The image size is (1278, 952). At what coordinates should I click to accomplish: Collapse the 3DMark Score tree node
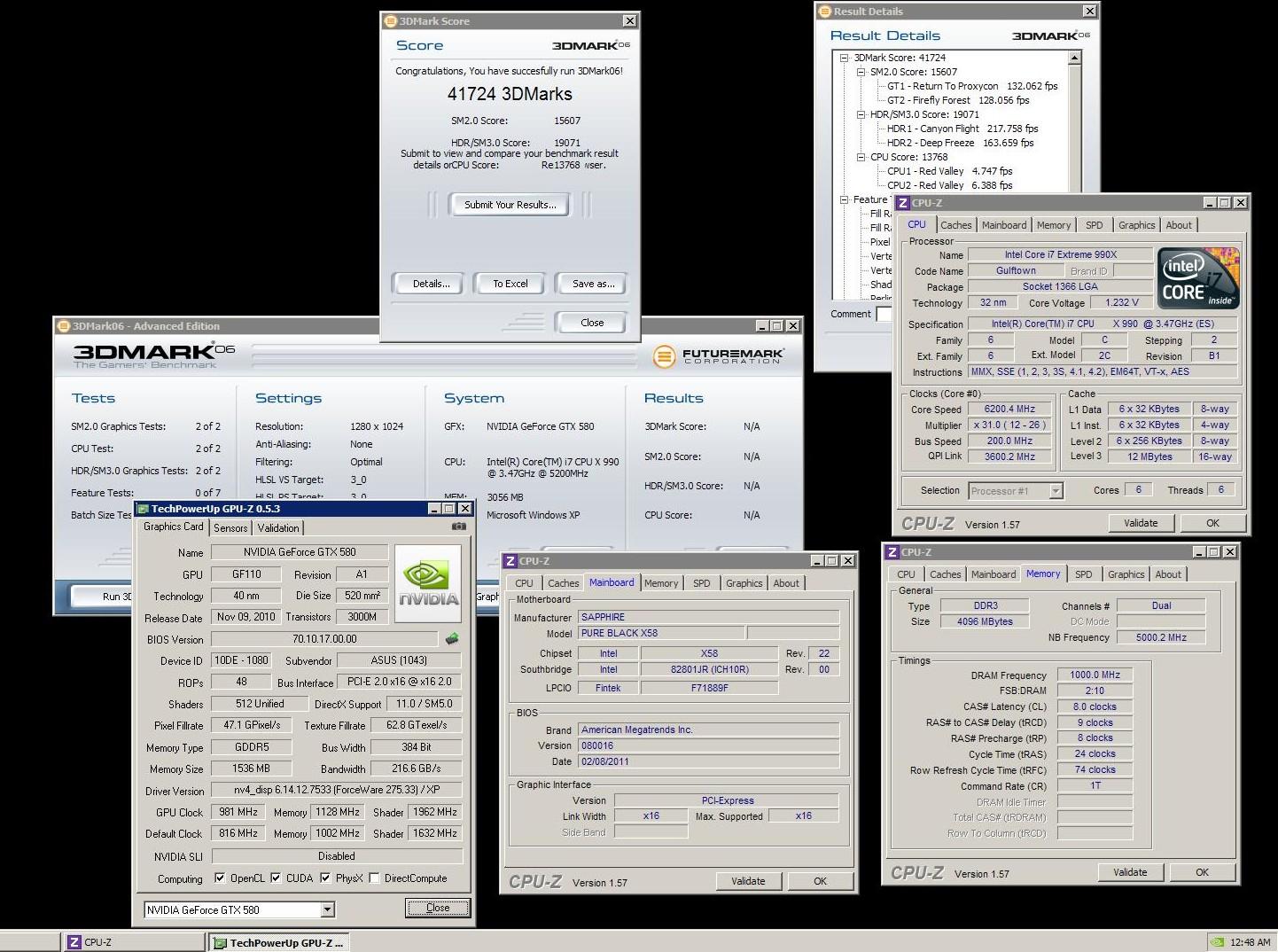click(845, 58)
